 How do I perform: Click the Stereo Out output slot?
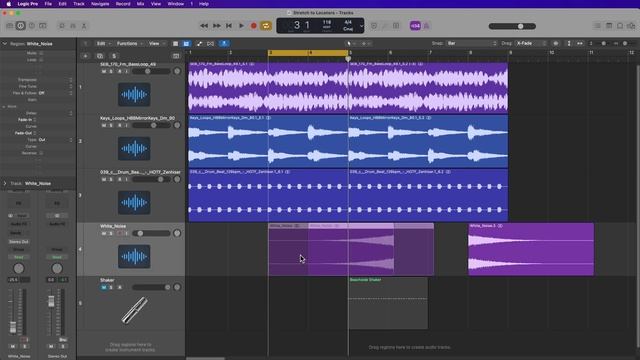(x=18, y=242)
